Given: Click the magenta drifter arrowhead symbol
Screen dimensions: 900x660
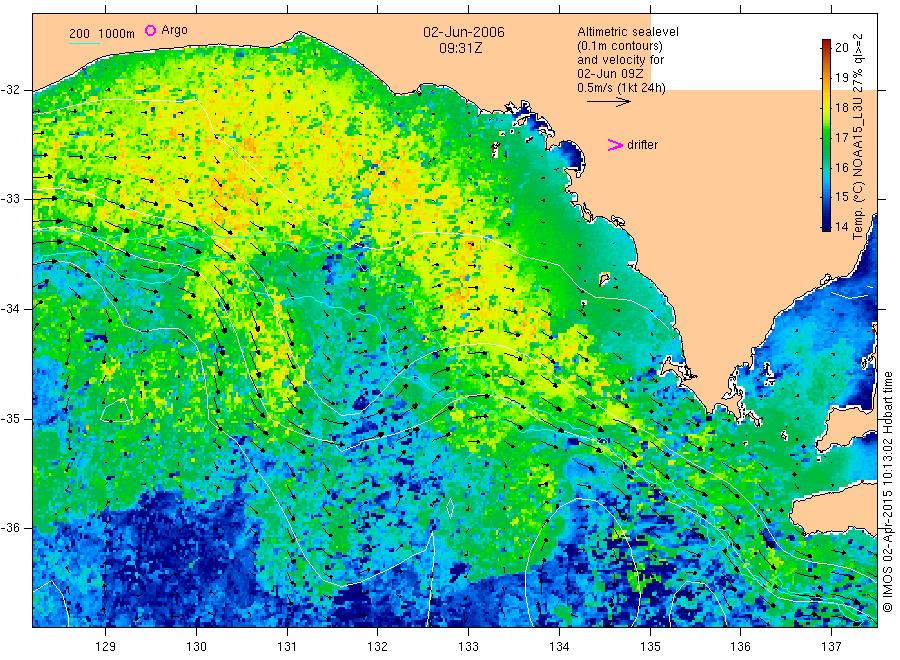Looking at the screenshot, I should tap(615, 145).
